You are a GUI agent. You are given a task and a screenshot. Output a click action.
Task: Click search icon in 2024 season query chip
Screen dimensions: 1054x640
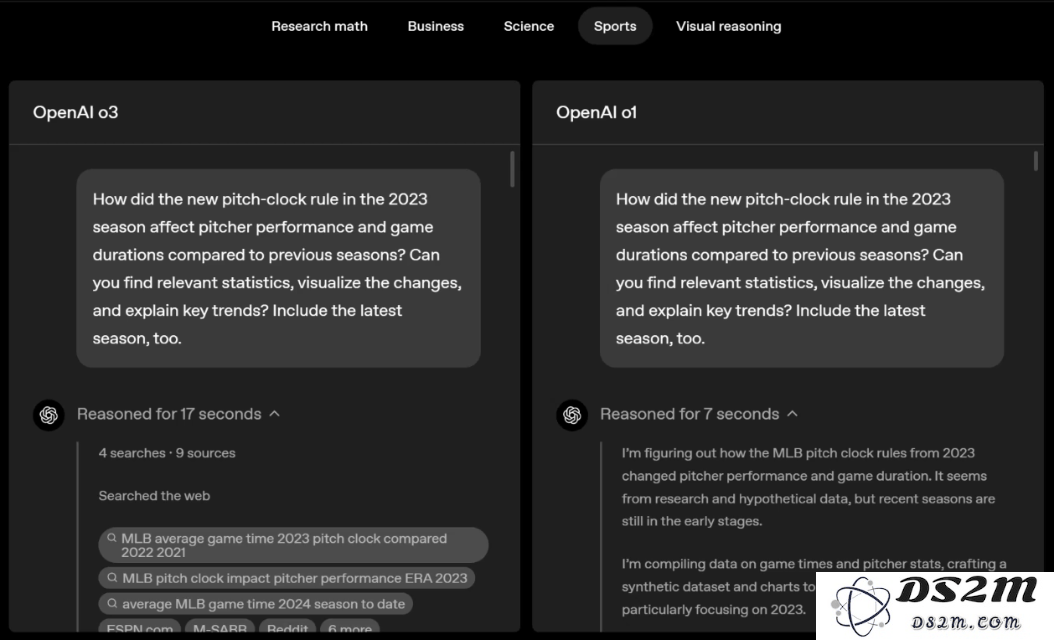point(112,604)
